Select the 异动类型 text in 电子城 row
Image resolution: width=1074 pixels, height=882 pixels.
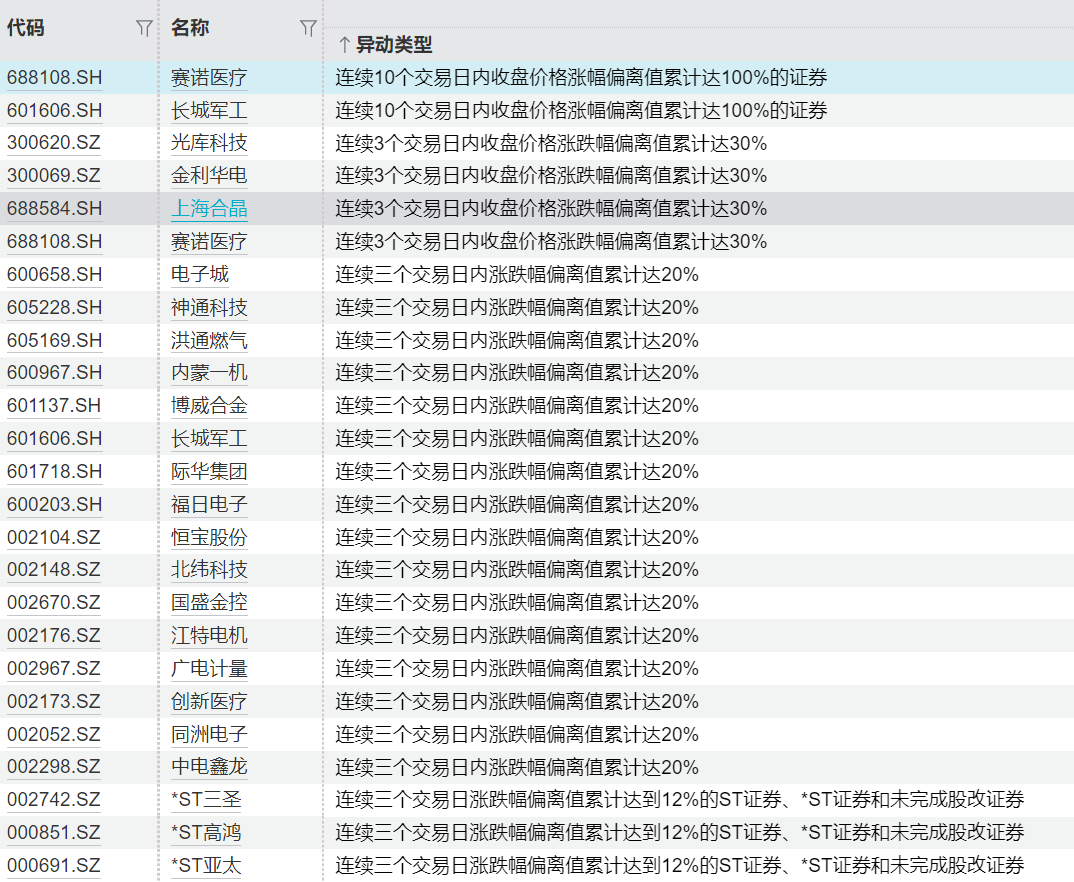[517, 275]
